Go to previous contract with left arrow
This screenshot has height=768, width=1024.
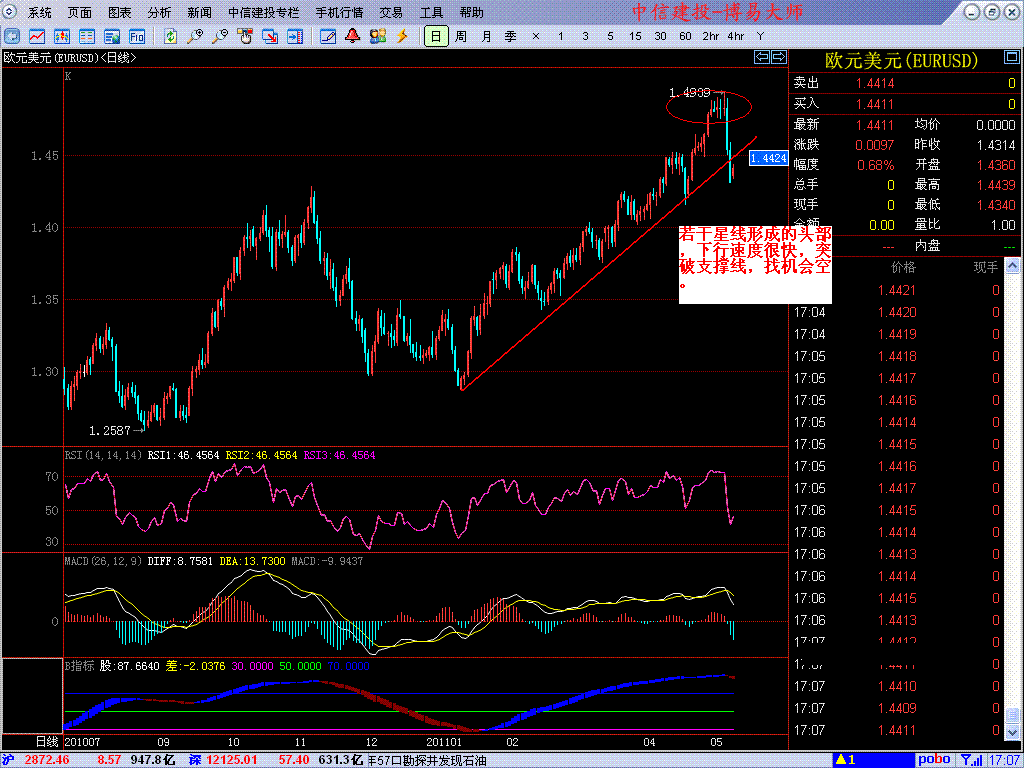(x=761, y=57)
